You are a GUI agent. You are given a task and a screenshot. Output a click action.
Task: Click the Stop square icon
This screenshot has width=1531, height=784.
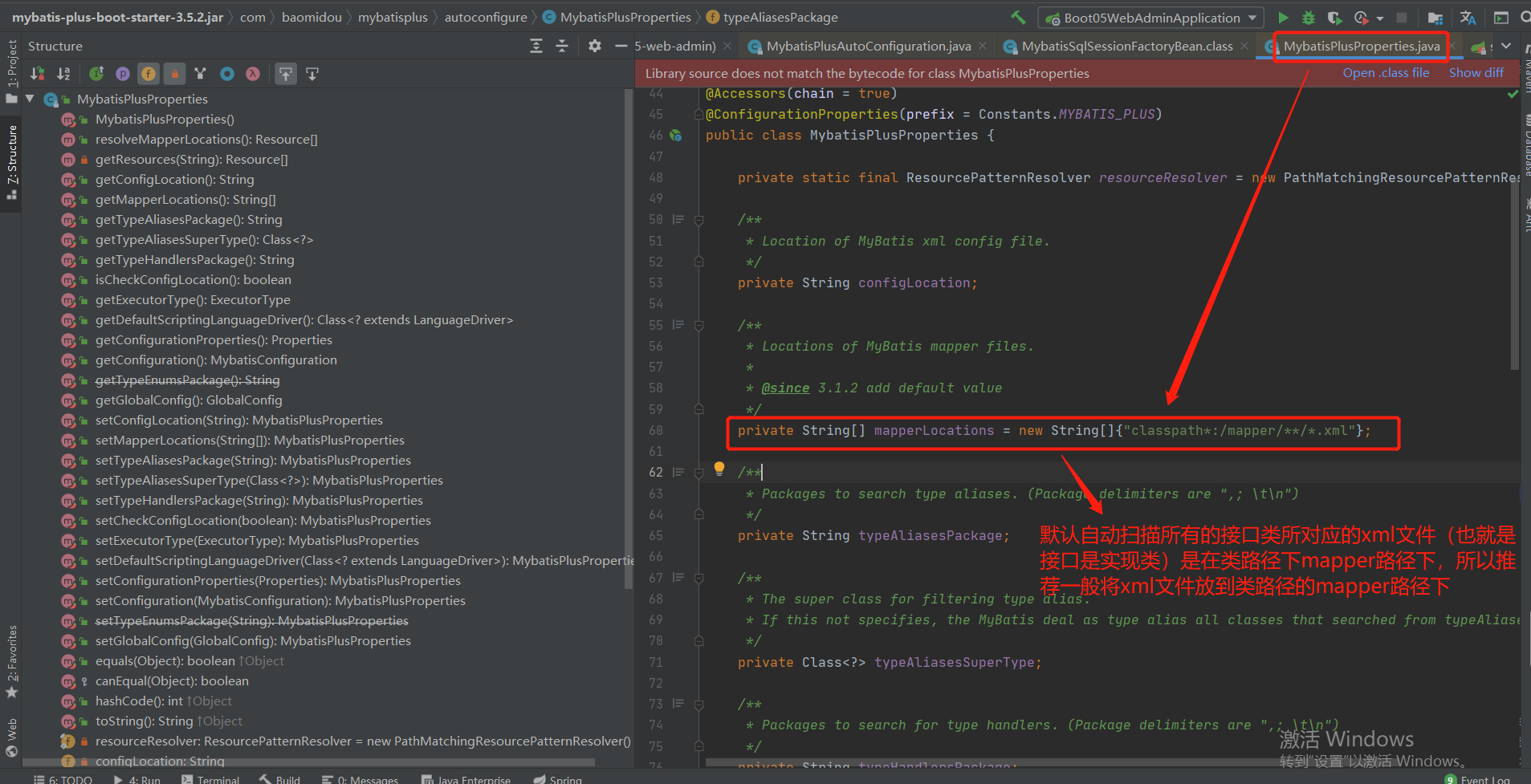(1402, 18)
